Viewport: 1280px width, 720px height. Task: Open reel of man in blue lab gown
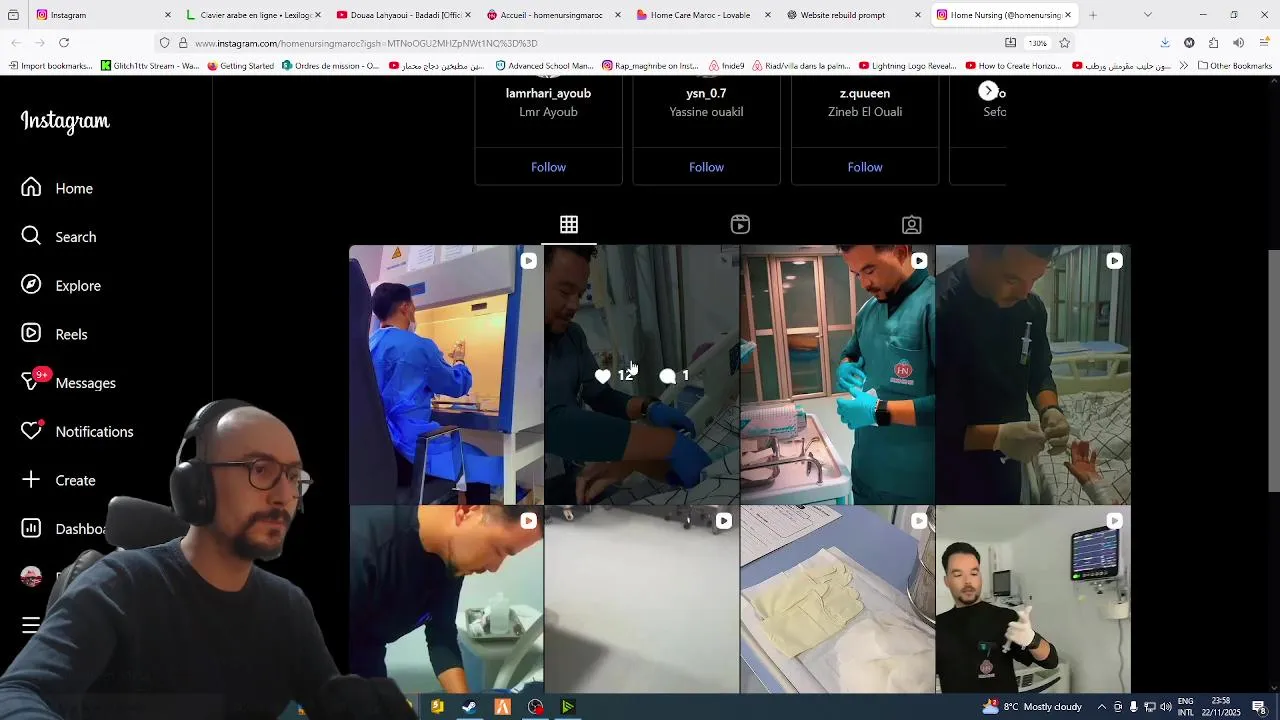tap(446, 375)
